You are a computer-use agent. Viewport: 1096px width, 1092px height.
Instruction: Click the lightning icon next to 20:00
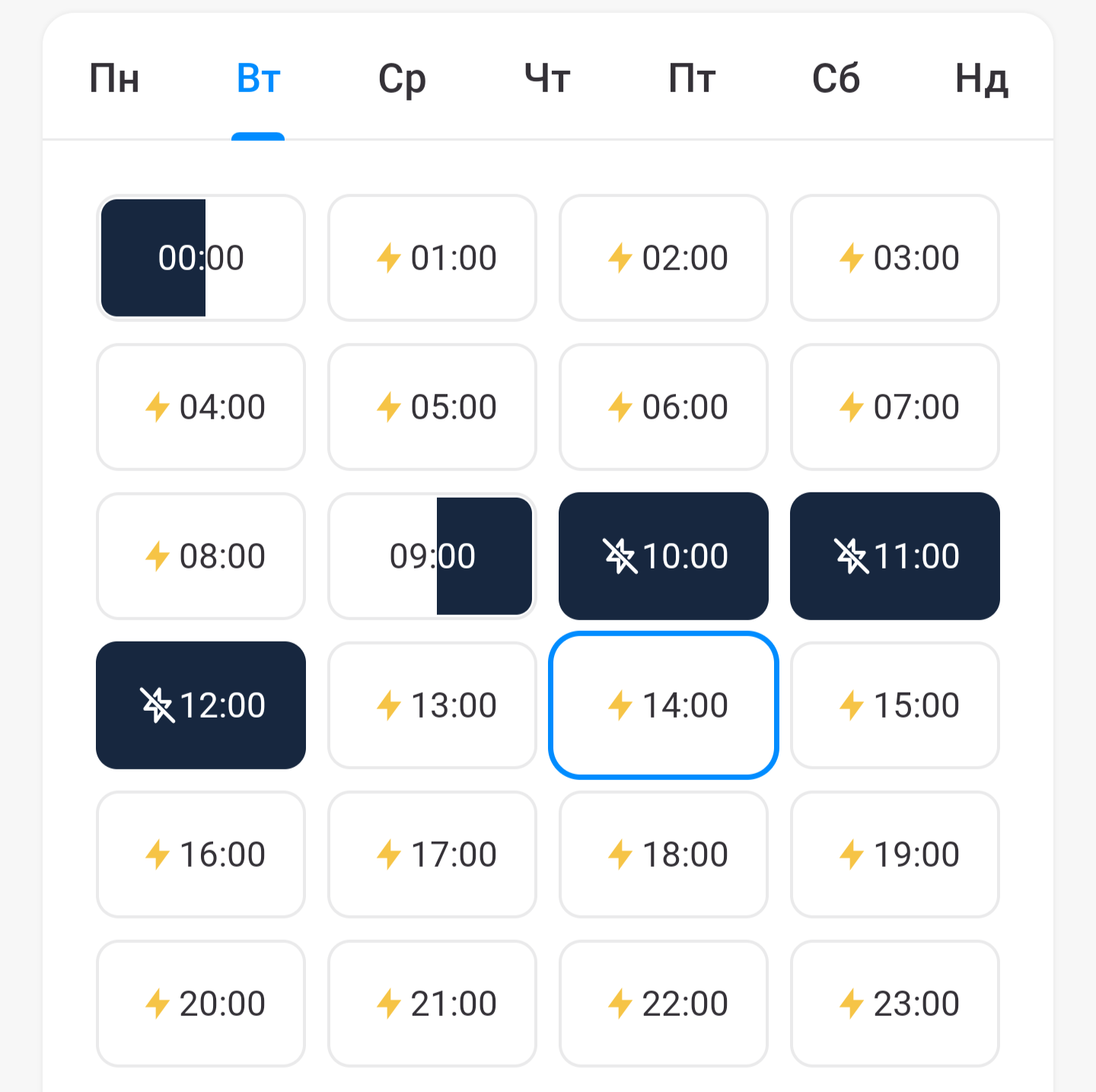pos(158,1004)
